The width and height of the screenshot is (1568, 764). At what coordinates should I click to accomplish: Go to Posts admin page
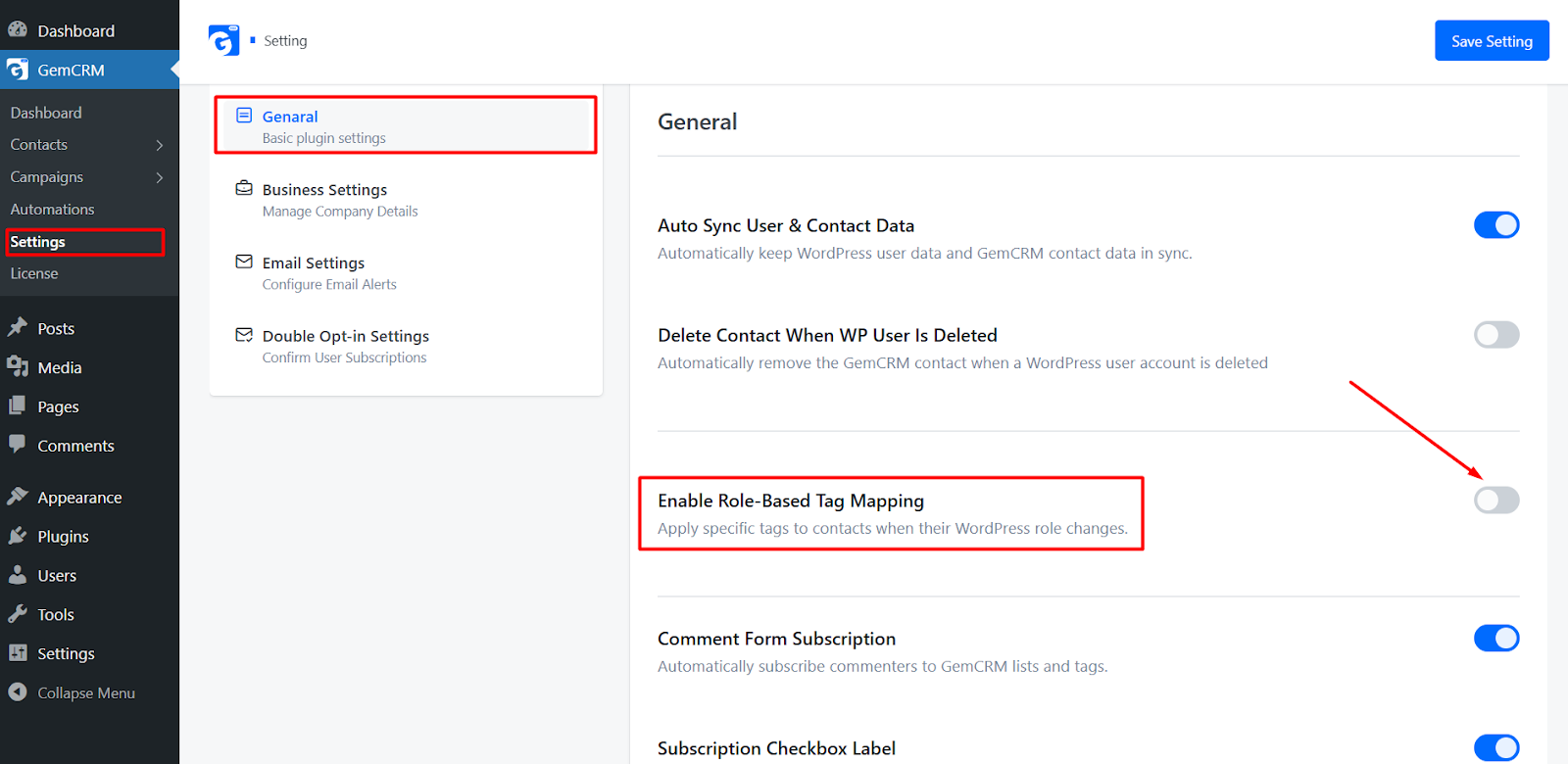click(56, 328)
